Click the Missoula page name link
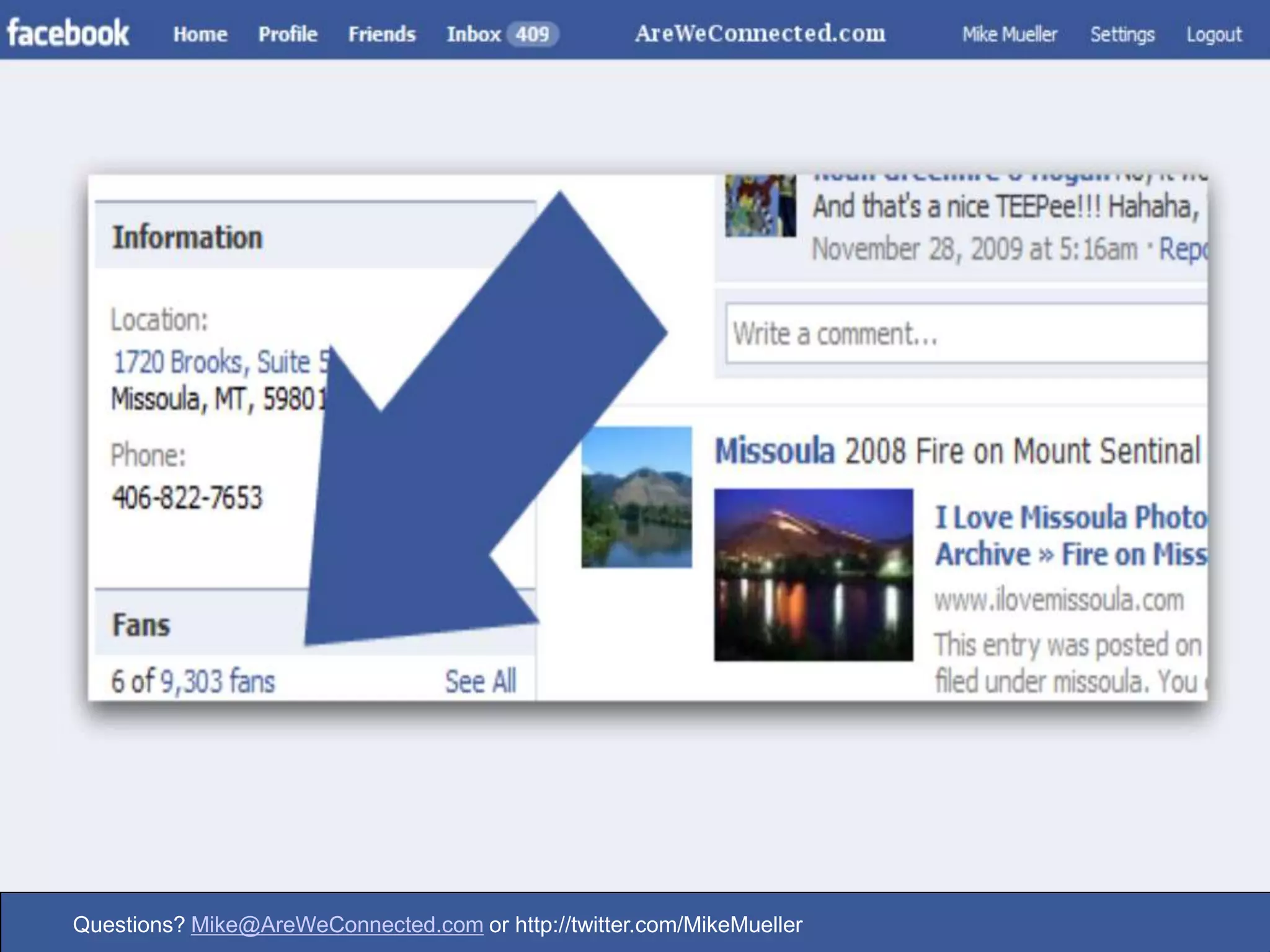The image size is (1270, 952). 775,451
